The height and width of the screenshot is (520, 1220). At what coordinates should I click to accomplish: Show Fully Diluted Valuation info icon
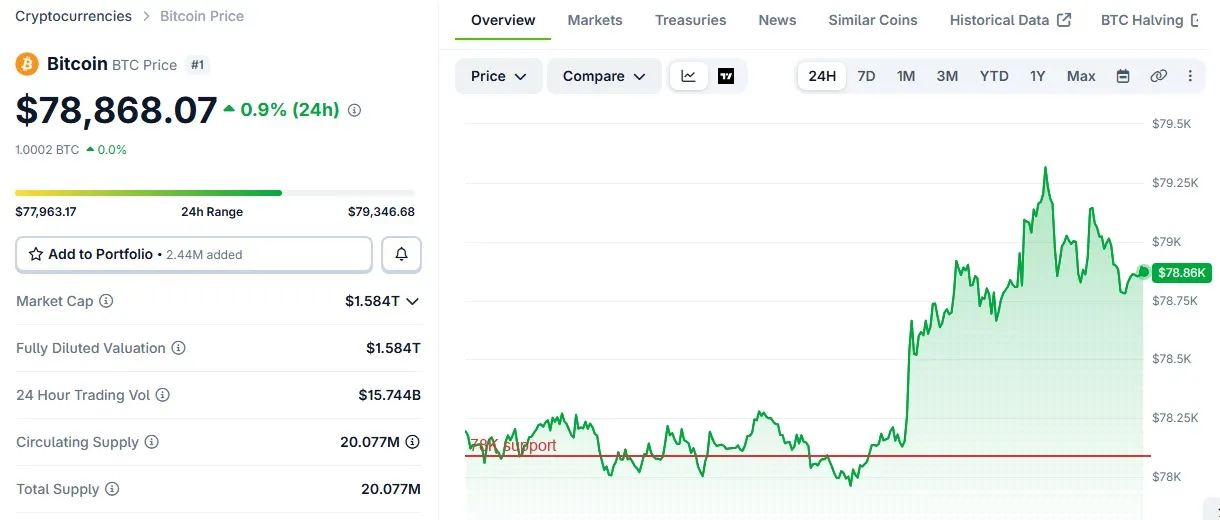(x=178, y=348)
